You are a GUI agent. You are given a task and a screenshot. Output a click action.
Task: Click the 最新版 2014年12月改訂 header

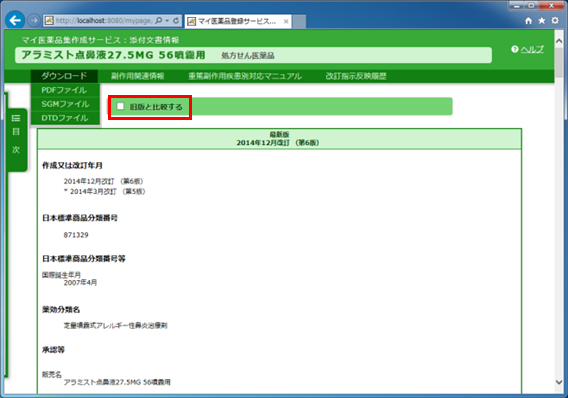(x=279, y=139)
